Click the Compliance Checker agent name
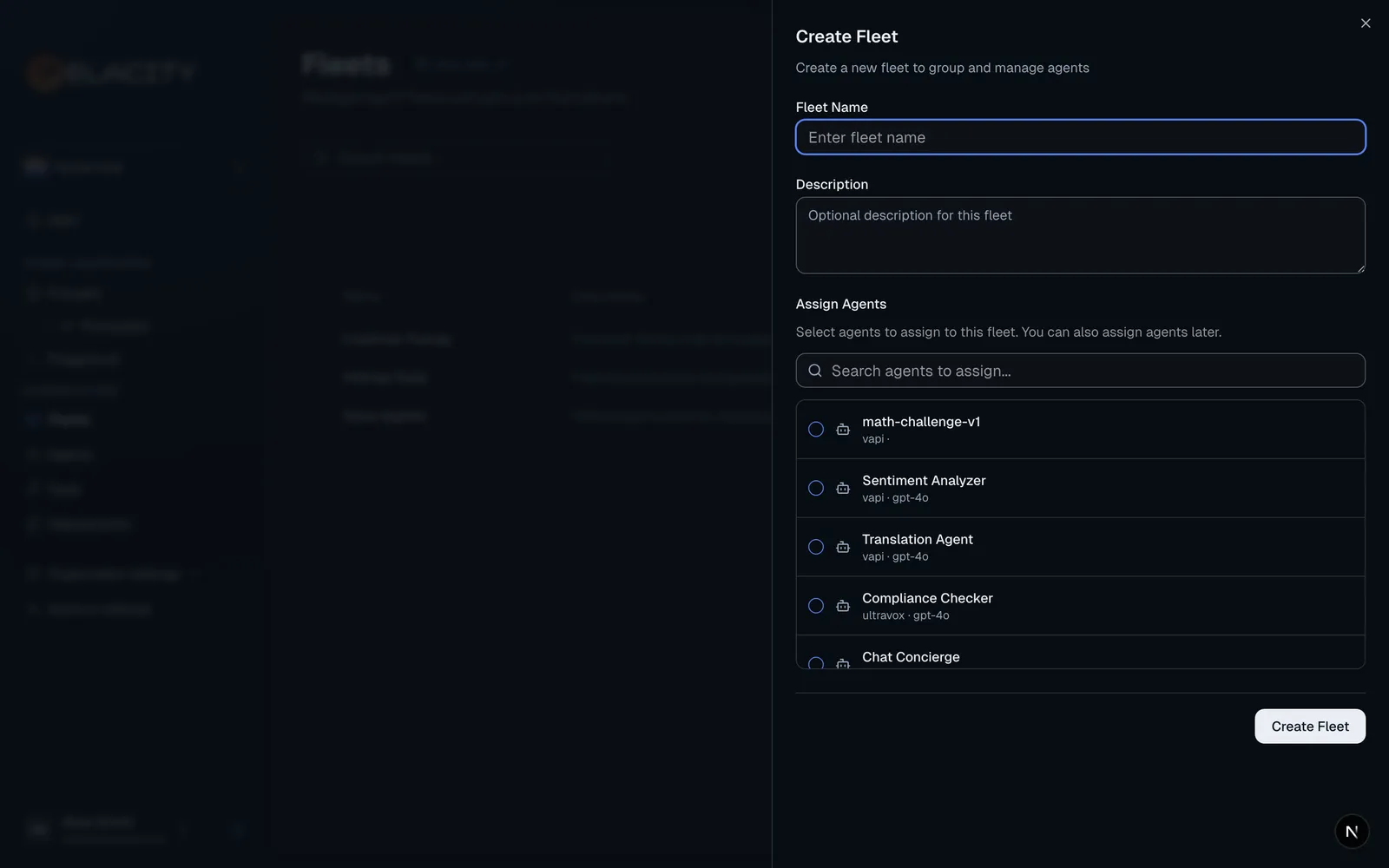Viewport: 1389px width, 868px height. click(927, 599)
